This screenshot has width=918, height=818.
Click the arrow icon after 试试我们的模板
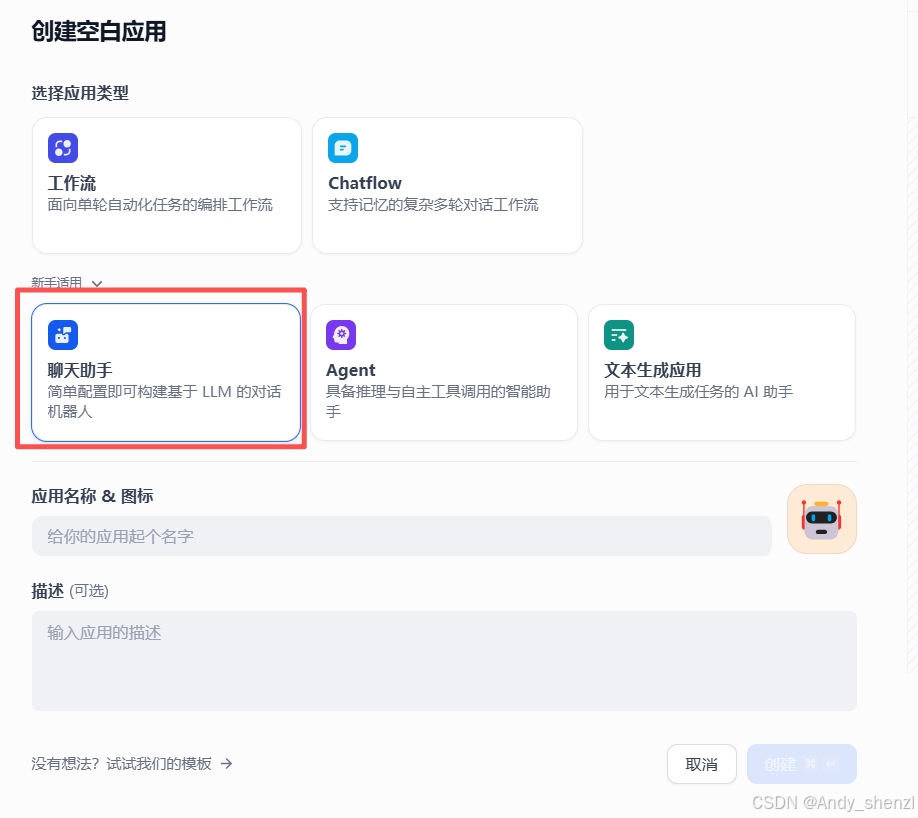227,763
